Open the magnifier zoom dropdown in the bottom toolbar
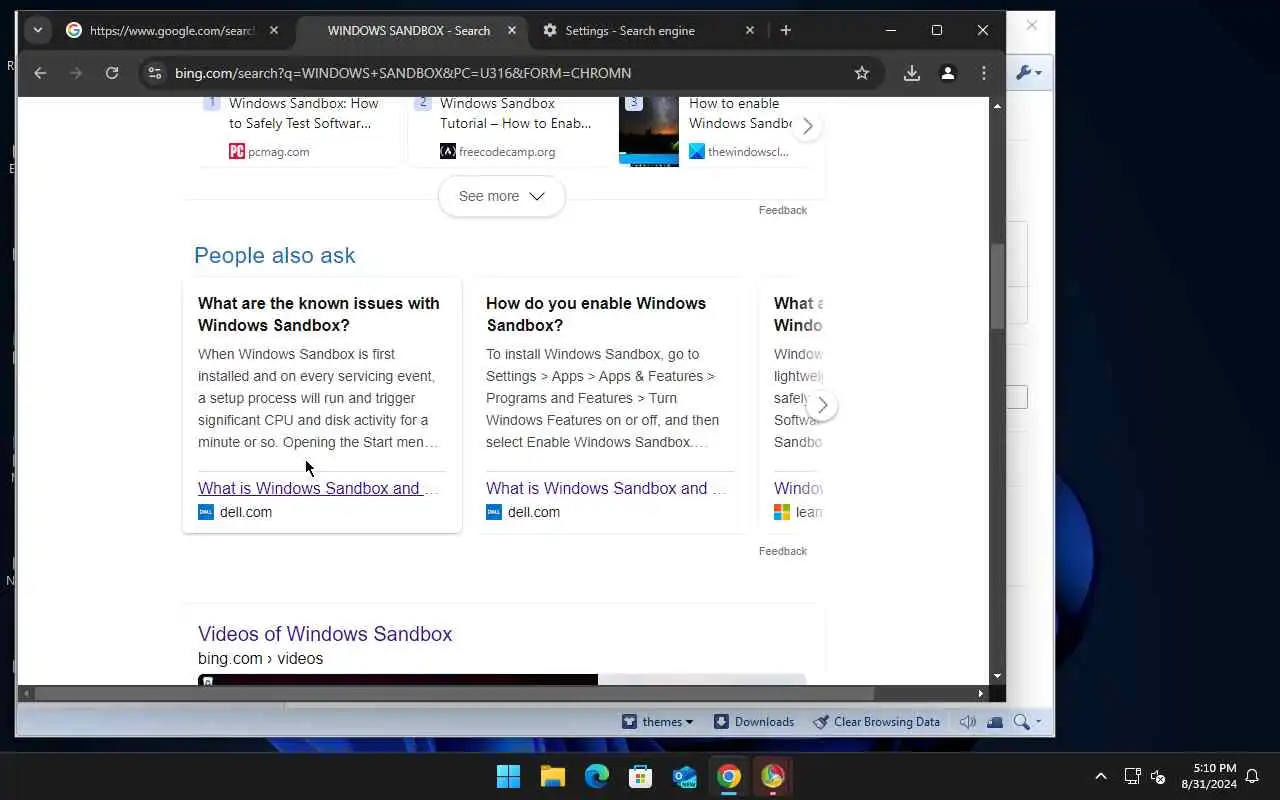The image size is (1280, 800). tap(1027, 722)
